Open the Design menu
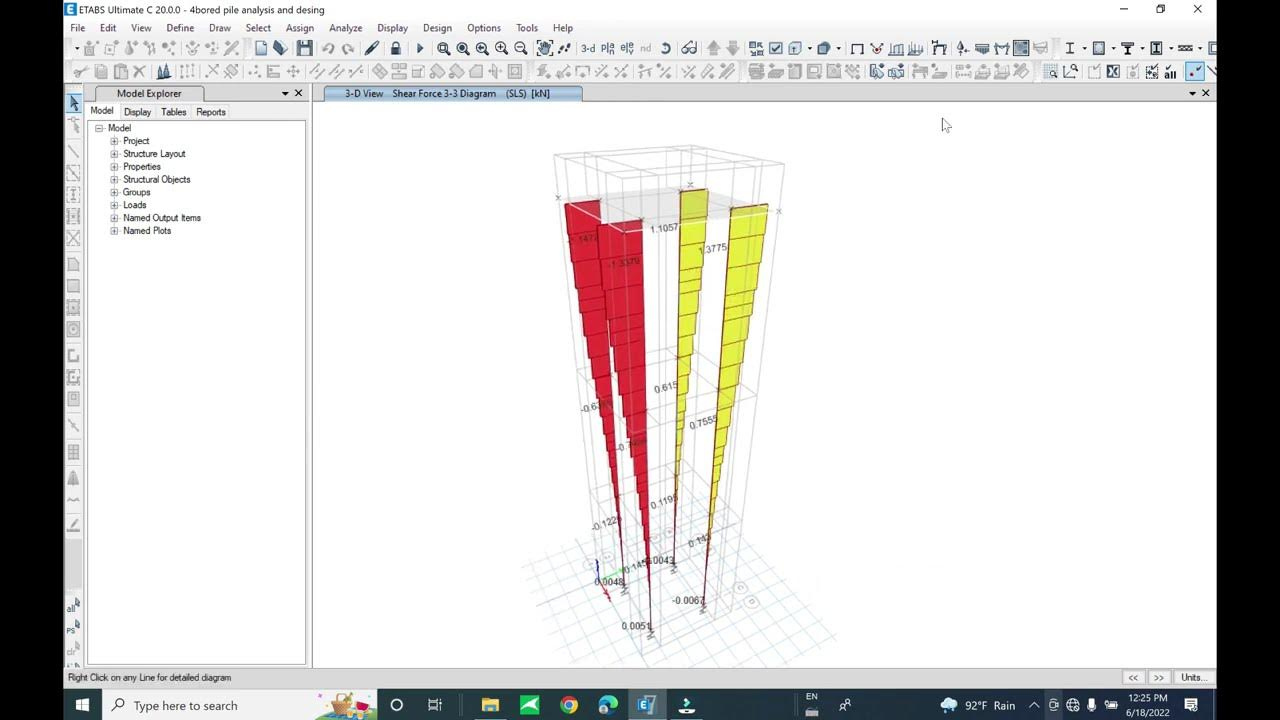Viewport: 1280px width, 720px height. click(x=437, y=28)
